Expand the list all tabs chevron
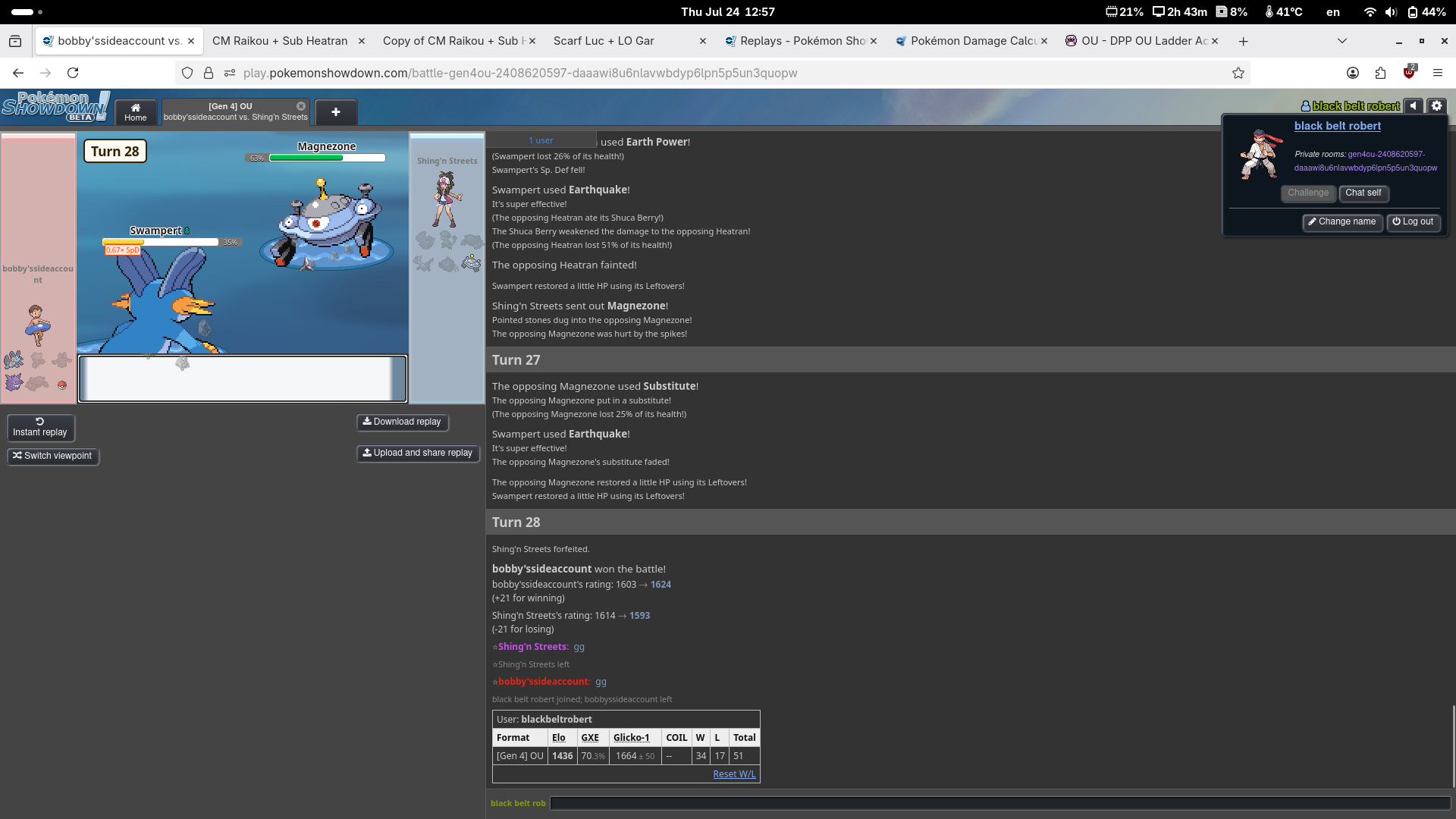Viewport: 1456px width, 819px height. 1341,41
